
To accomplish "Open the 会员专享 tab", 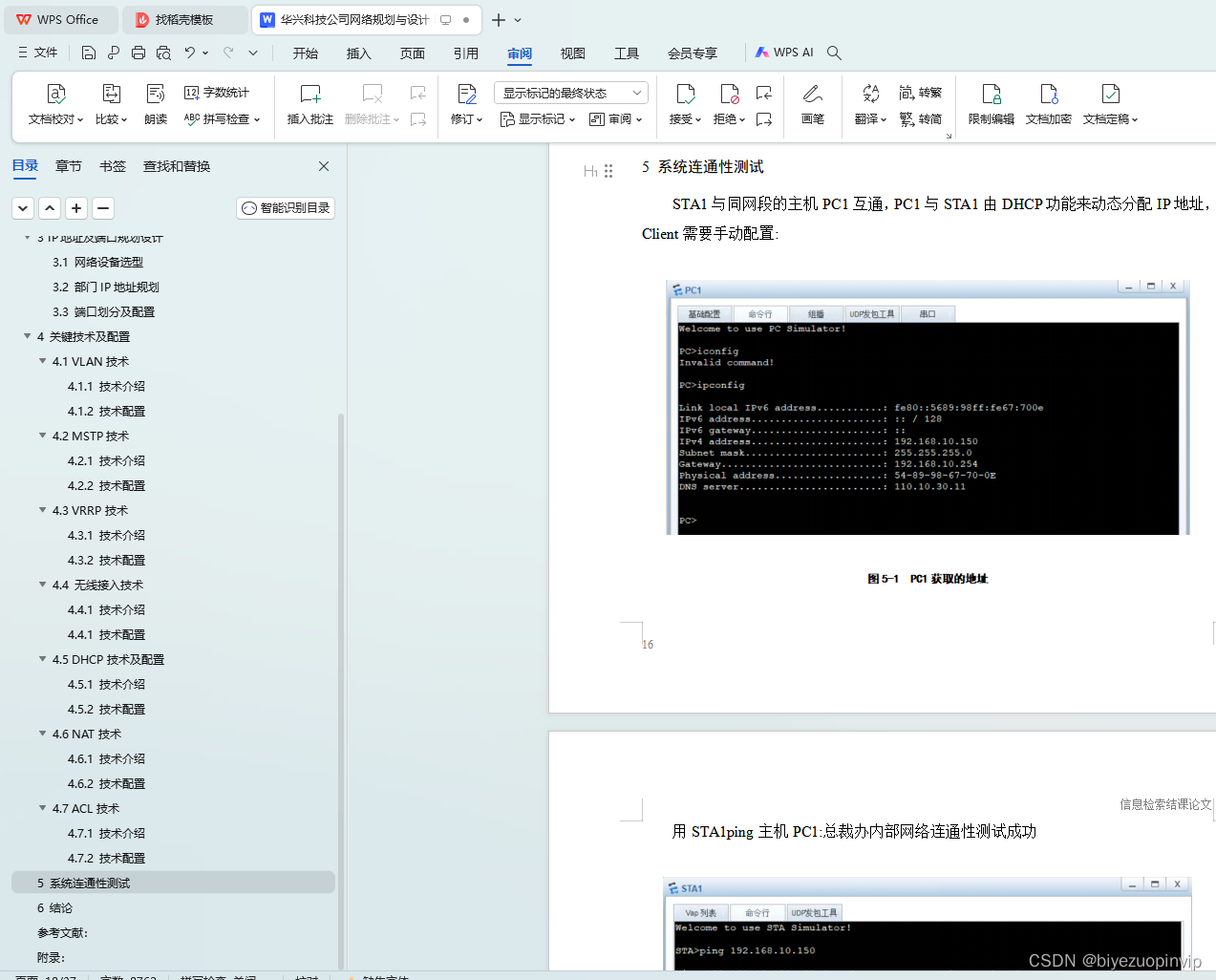I will coord(693,53).
